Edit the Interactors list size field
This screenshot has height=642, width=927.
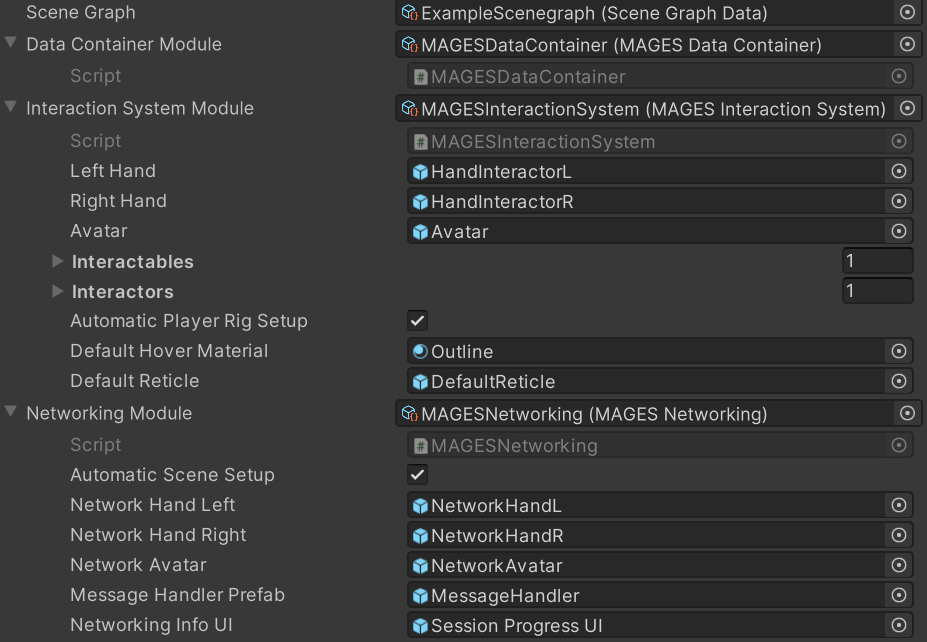pyautogui.click(x=877, y=291)
